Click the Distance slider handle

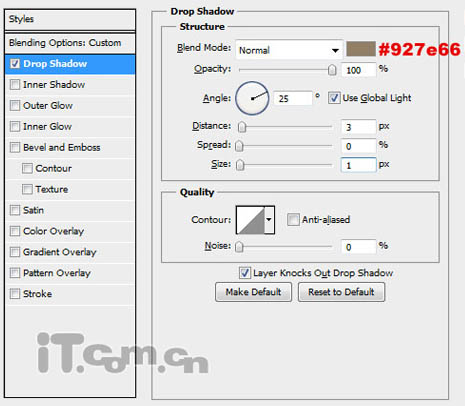click(242, 127)
